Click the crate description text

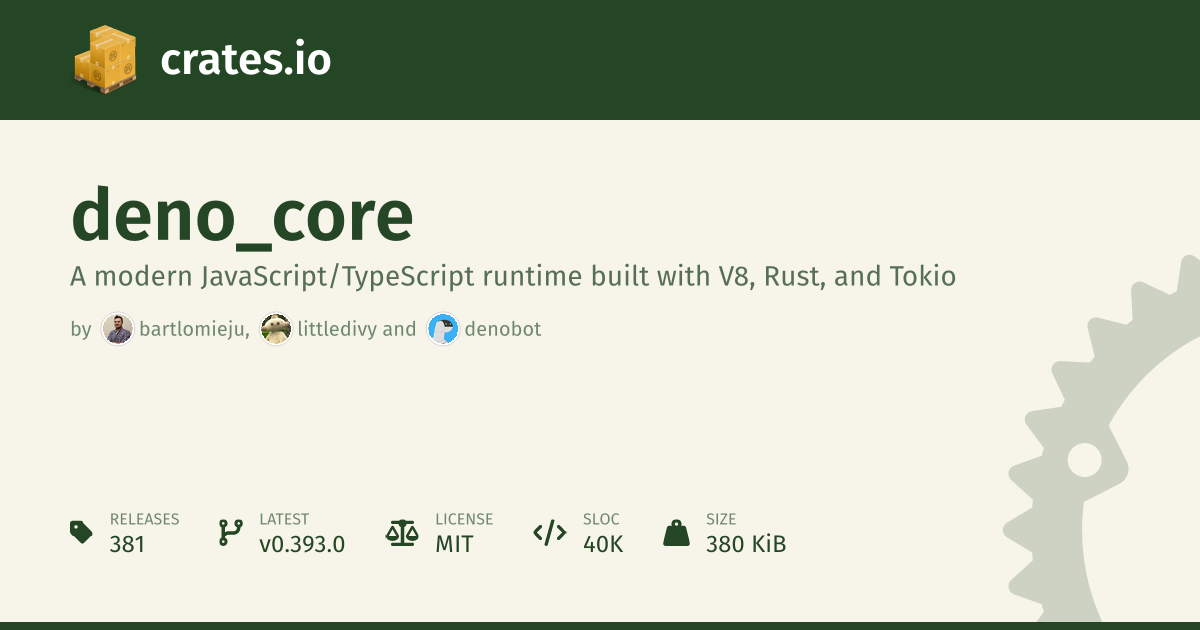coord(512,276)
